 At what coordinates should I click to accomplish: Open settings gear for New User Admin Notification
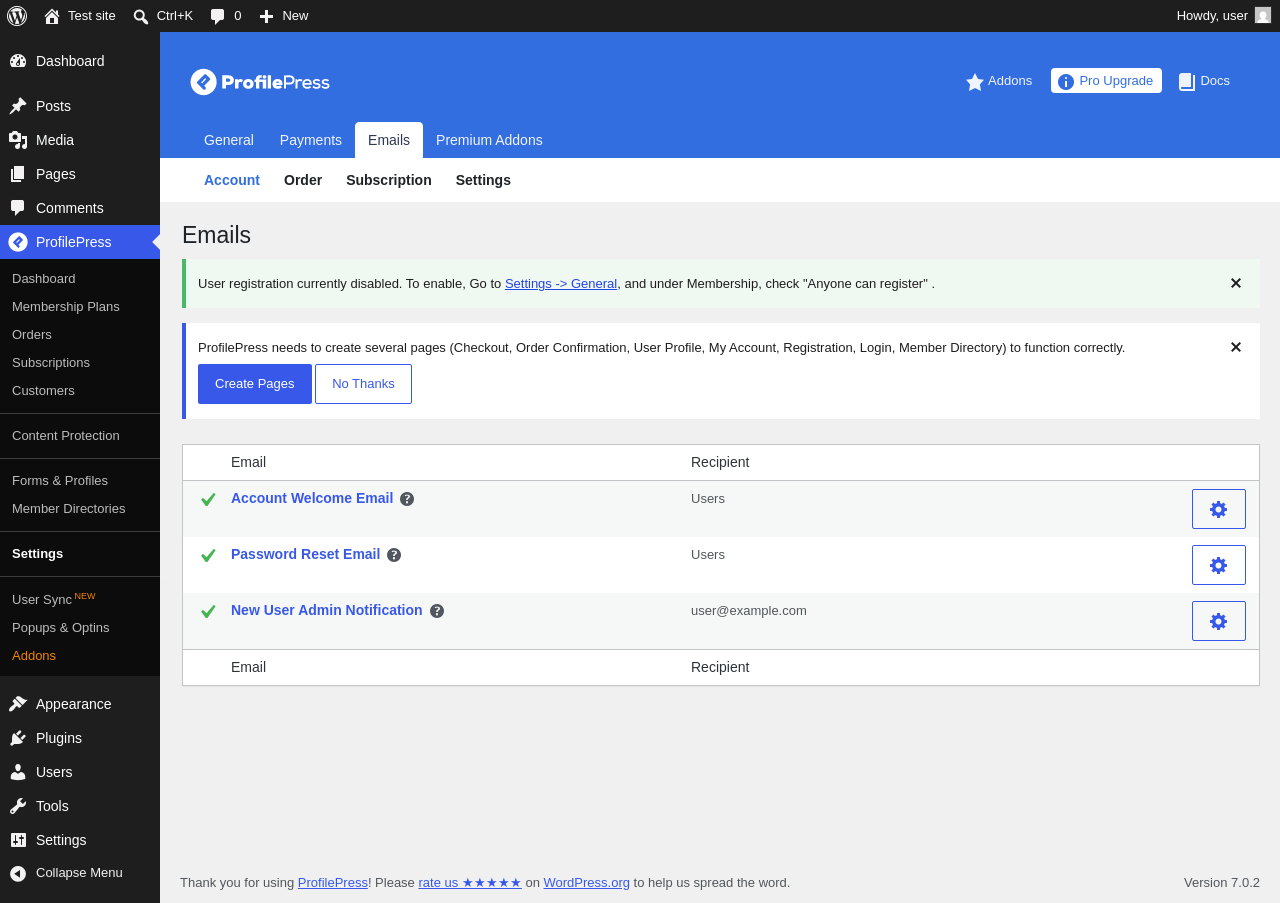[1219, 621]
